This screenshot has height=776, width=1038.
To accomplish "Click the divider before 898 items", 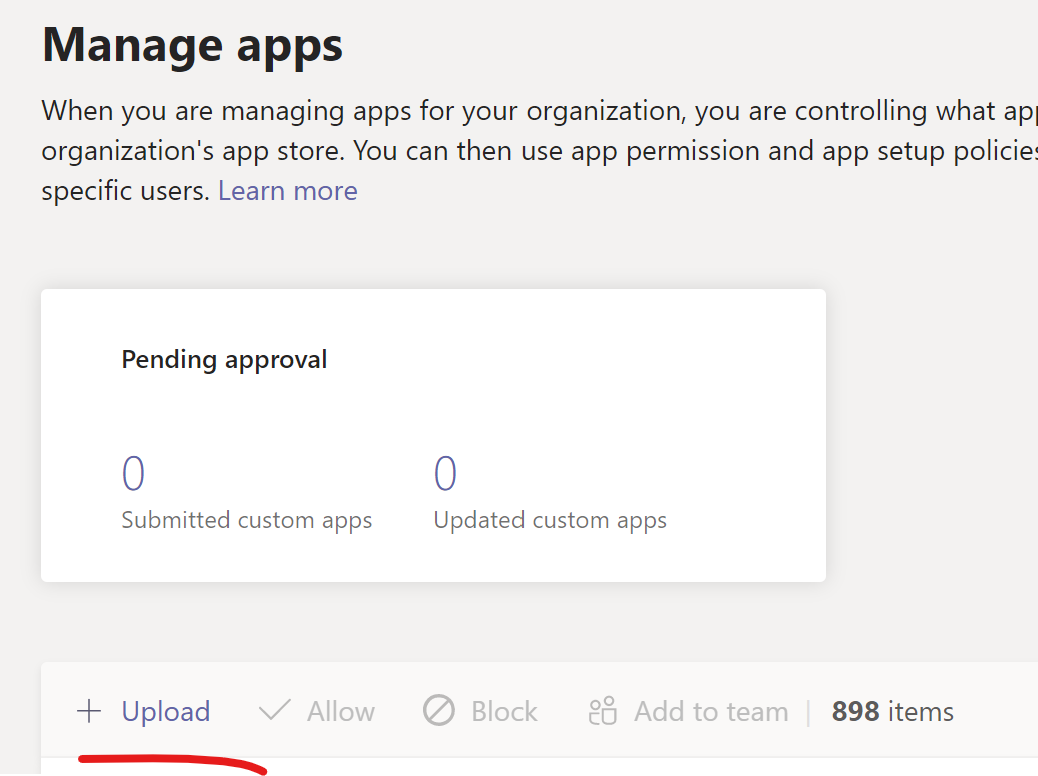I will [809, 711].
